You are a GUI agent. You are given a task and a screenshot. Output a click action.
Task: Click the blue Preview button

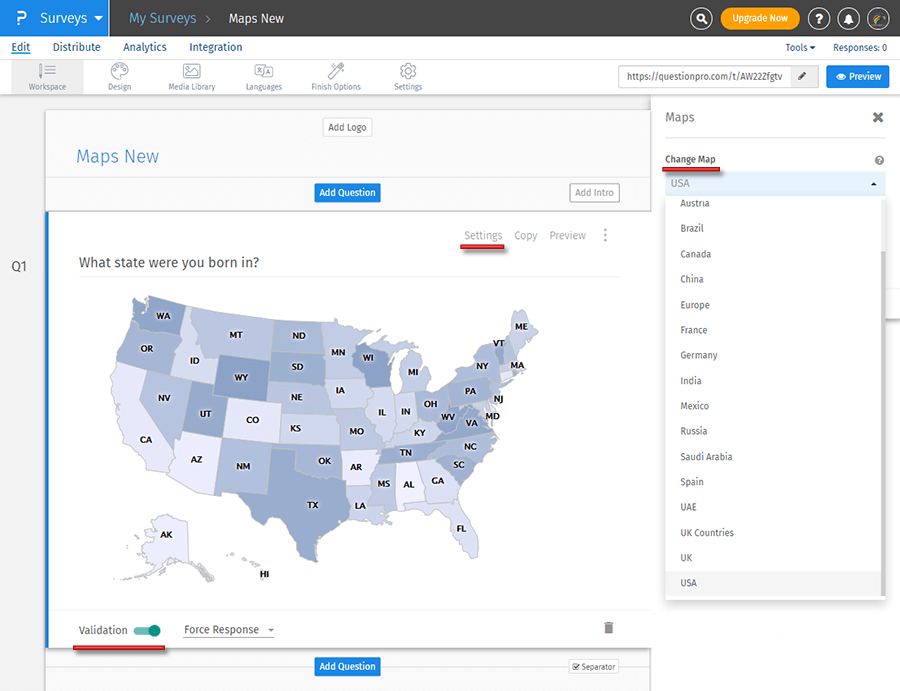click(857, 76)
